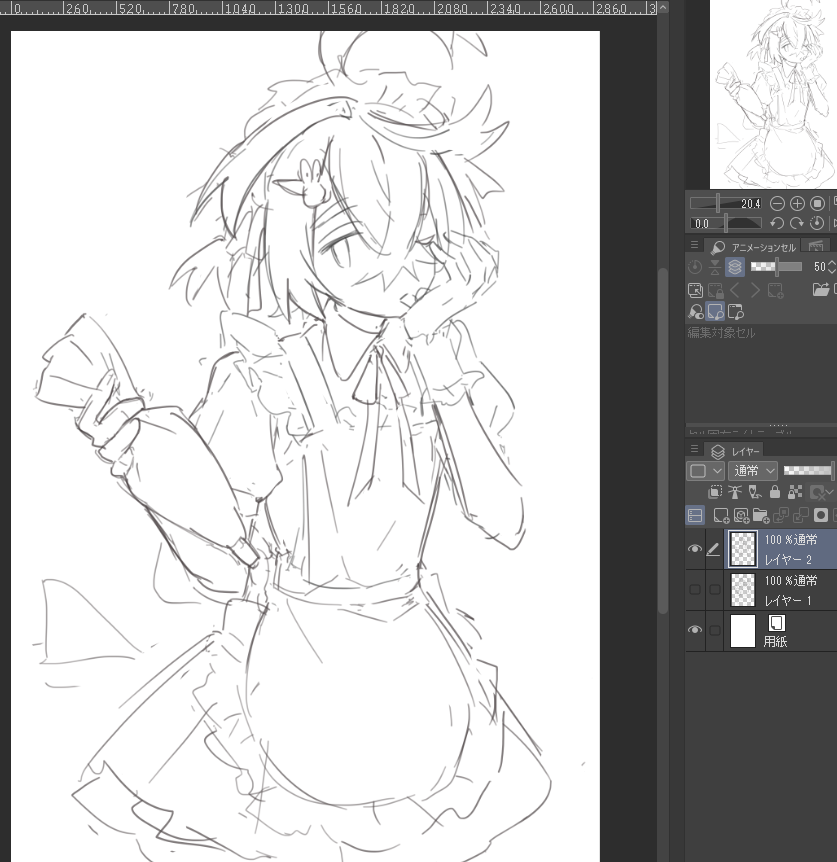Viewport: 837px width, 862px height.
Task: Toggle lock layer
Action: pyautogui.click(x=775, y=491)
